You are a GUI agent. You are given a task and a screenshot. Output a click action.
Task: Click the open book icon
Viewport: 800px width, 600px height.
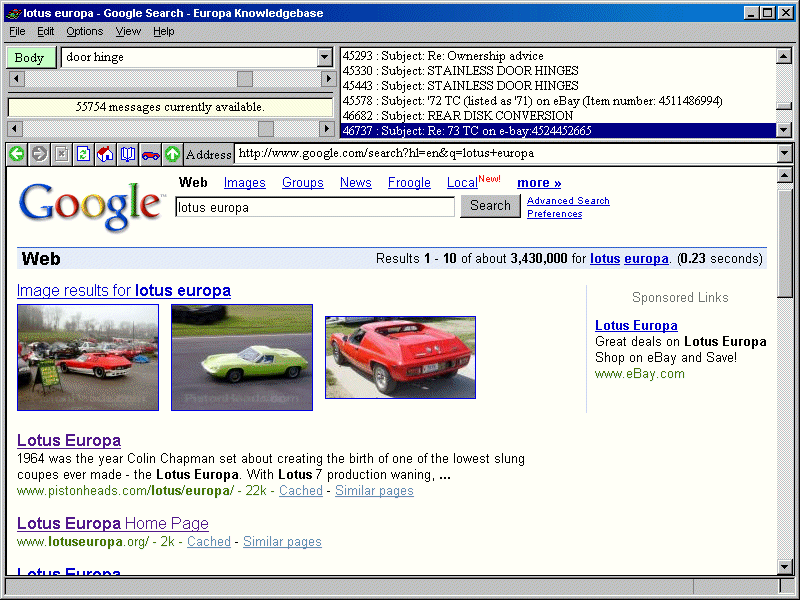coord(127,154)
